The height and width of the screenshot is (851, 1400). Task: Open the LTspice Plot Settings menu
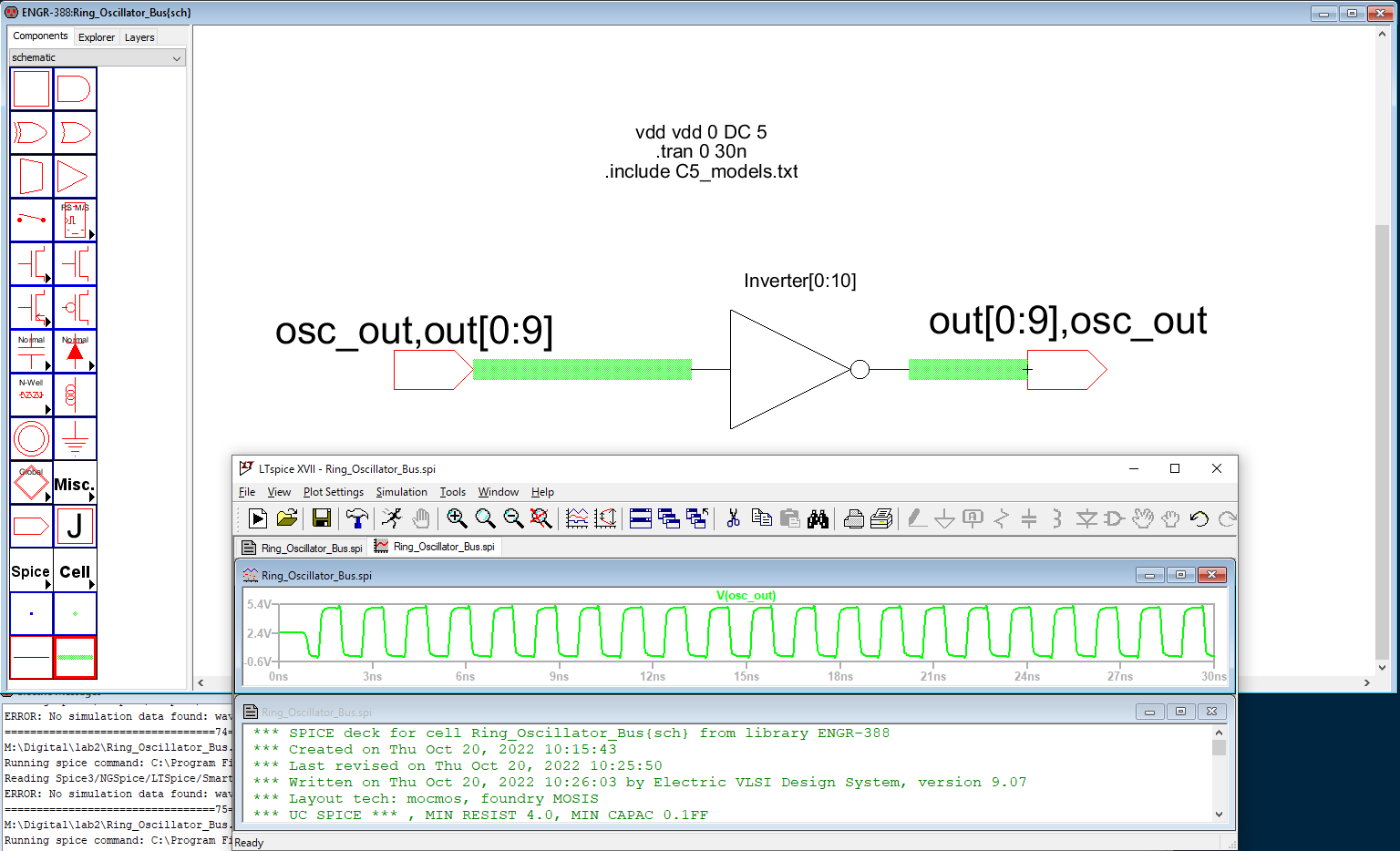point(334,492)
